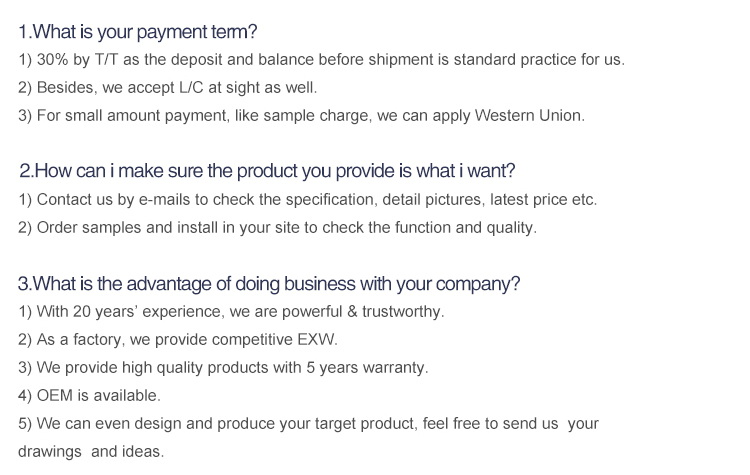Click the heading 'advantage of doing business'
Viewport: 750px width, 475px height.
(269, 283)
